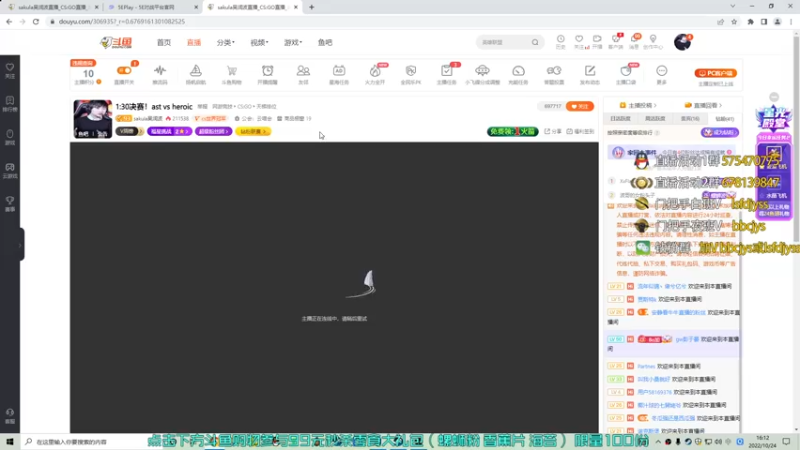The width and height of the screenshot is (800, 450).
Task: Click the Douyu logo
Action: coord(116,42)
